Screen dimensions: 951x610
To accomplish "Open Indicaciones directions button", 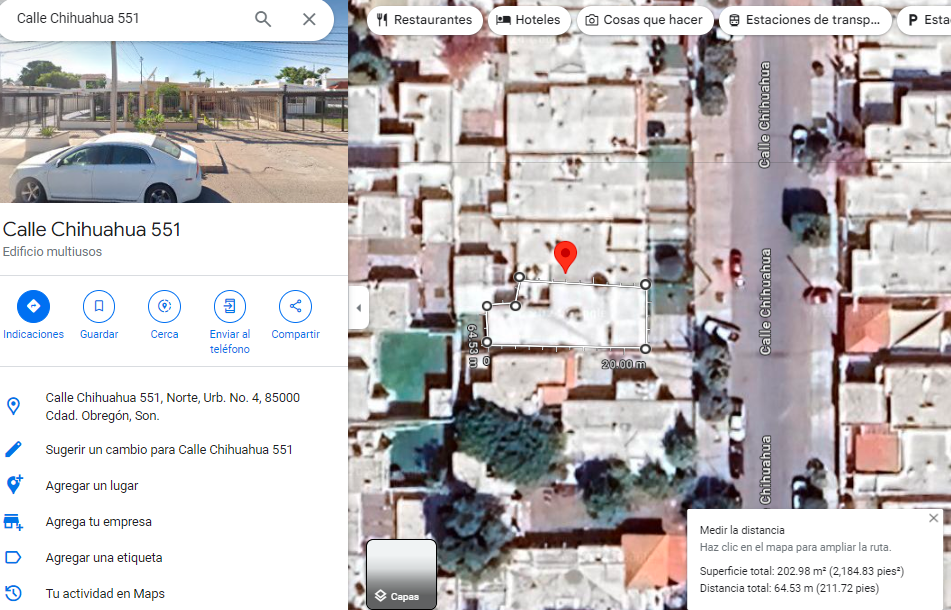I will tap(33, 306).
